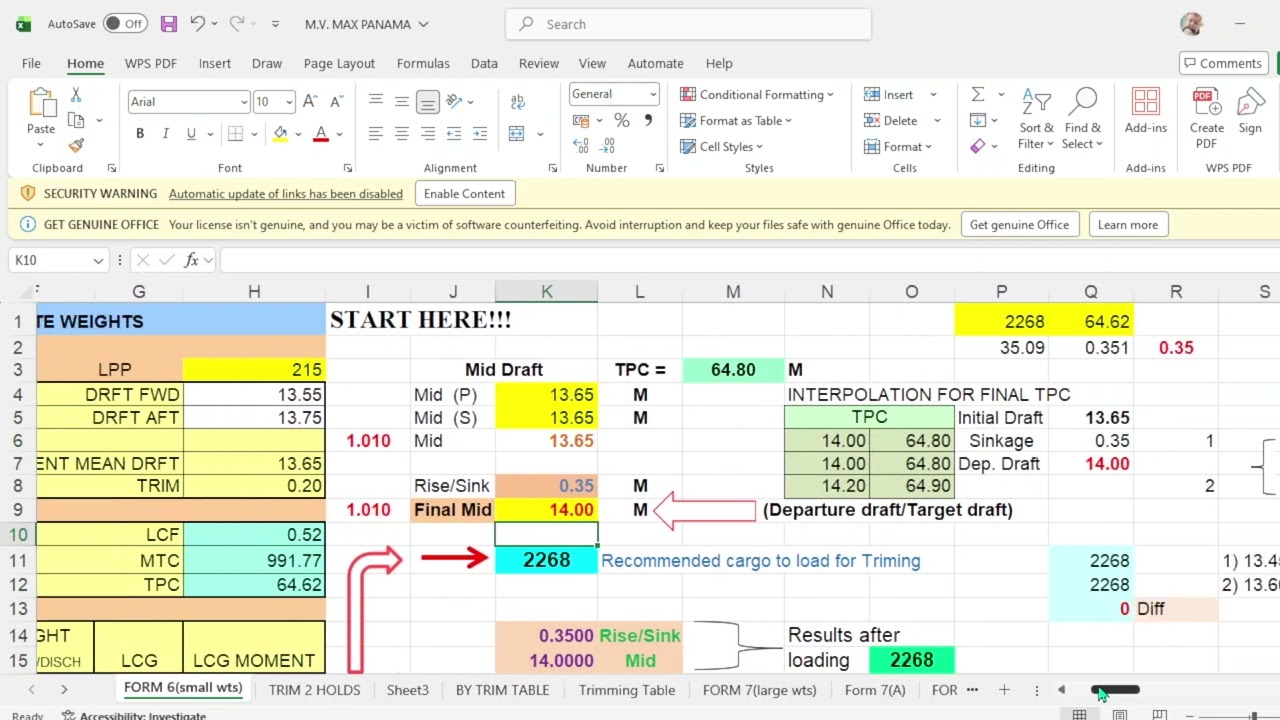Increase font size with the larger A icon

tap(310, 101)
